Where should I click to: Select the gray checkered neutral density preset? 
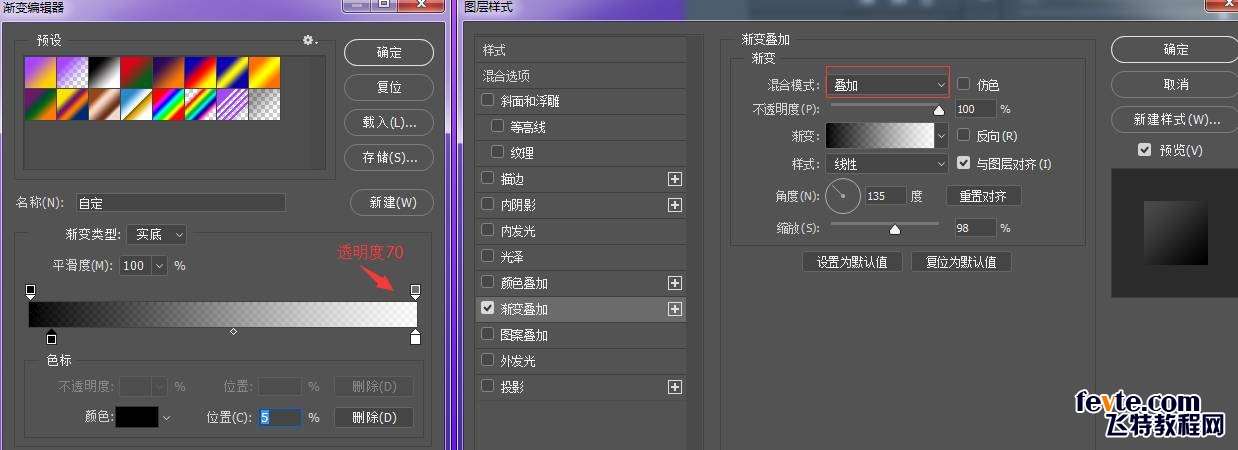[264, 104]
